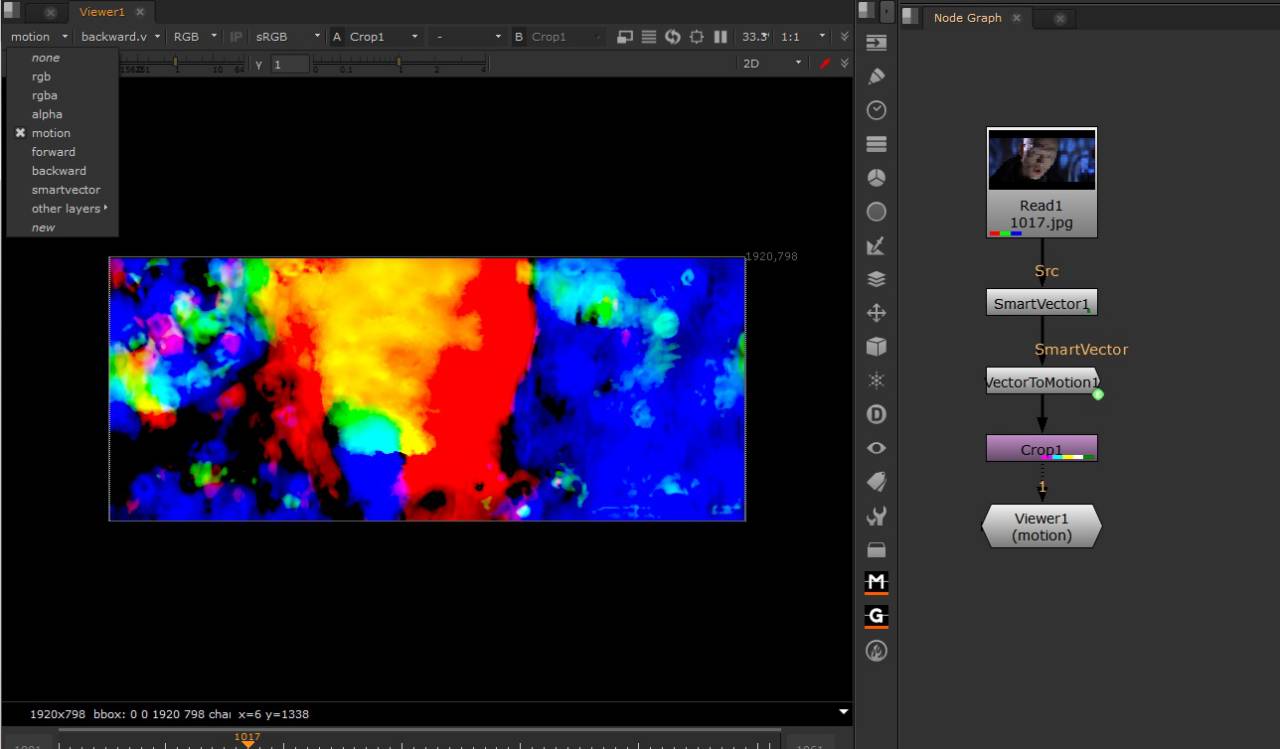Switch to the Node Graph tab
Screen dimensions: 1280x749
(x=967, y=18)
